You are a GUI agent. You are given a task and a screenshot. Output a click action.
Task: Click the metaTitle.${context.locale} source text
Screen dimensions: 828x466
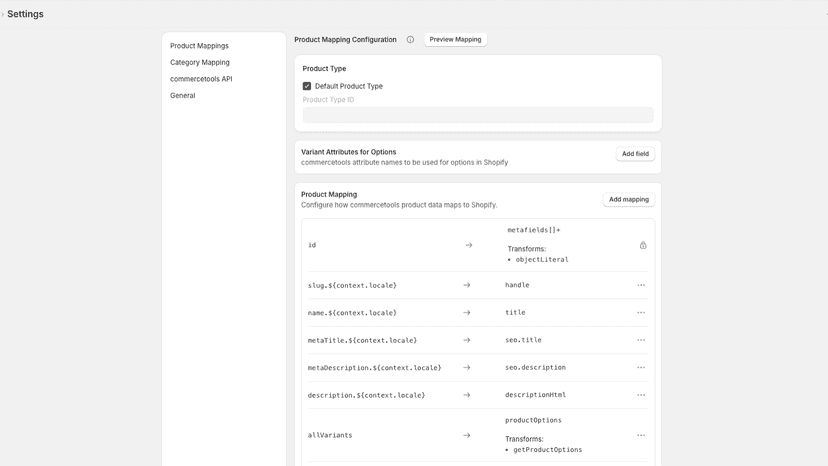tap(362, 340)
